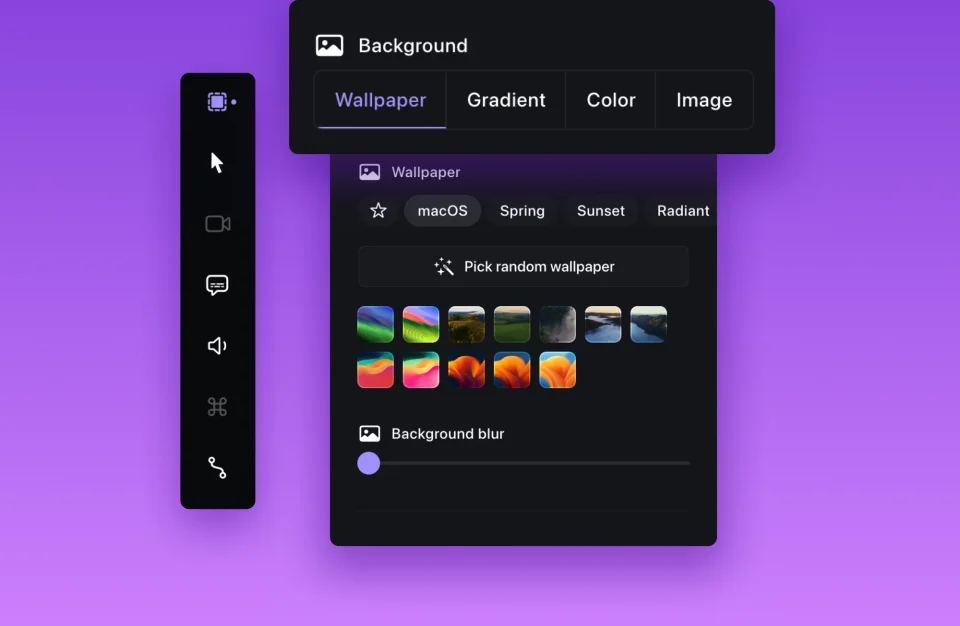Screen dimensions: 960x626
Task: Choose the pink-green wave wallpaper thumbnail
Action: click(421, 370)
